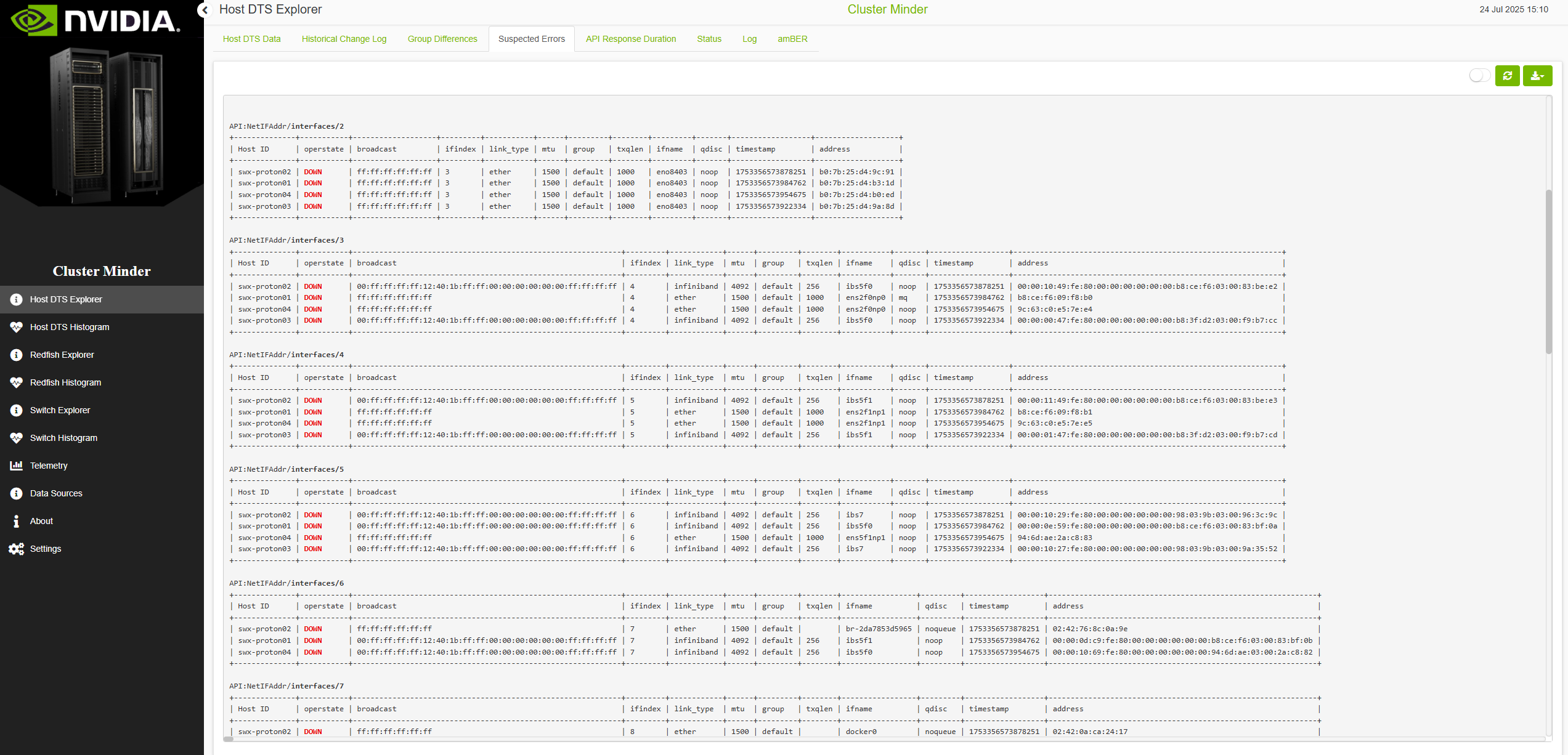Click the address '9c:63:c0:e5:7e:e5'
The width and height of the screenshot is (1568, 755).
point(1055,423)
